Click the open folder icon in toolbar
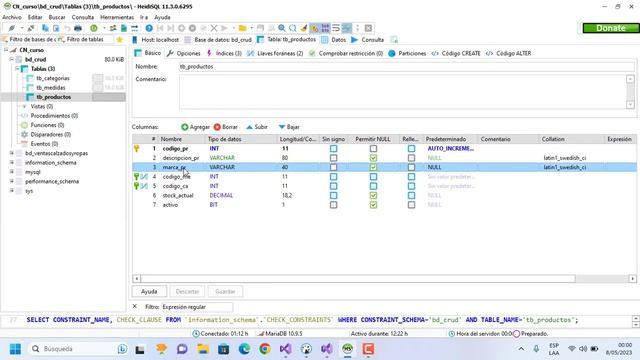640x360 pixels. pos(242,28)
